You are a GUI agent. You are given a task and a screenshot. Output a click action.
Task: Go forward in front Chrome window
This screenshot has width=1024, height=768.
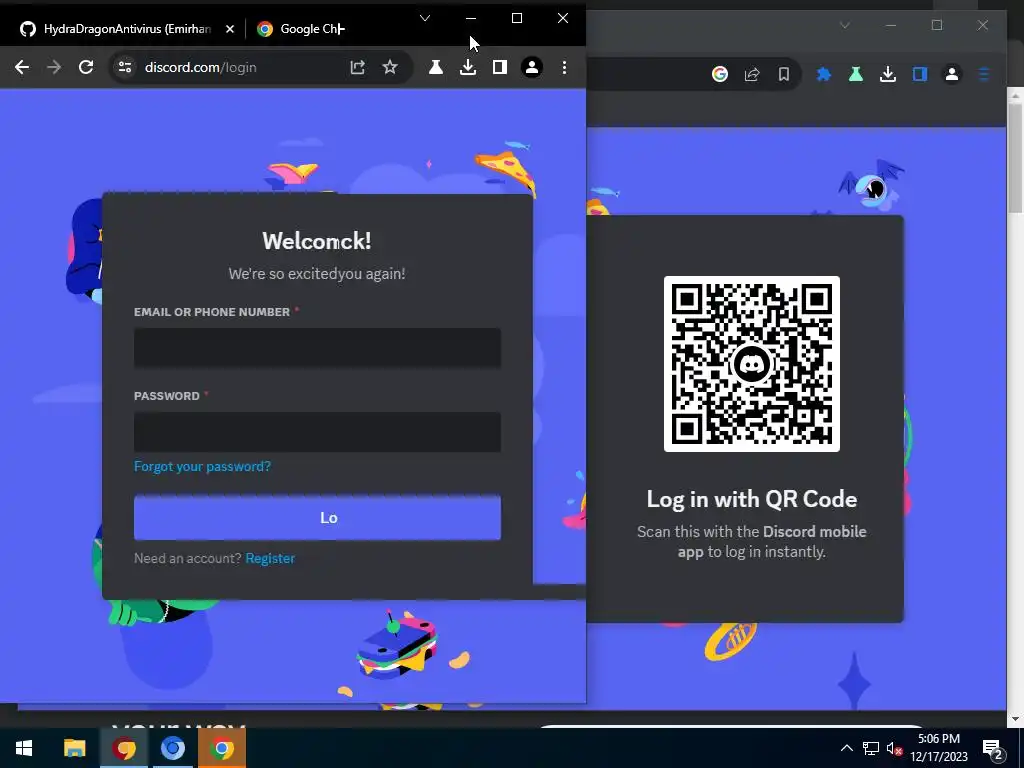click(x=54, y=67)
